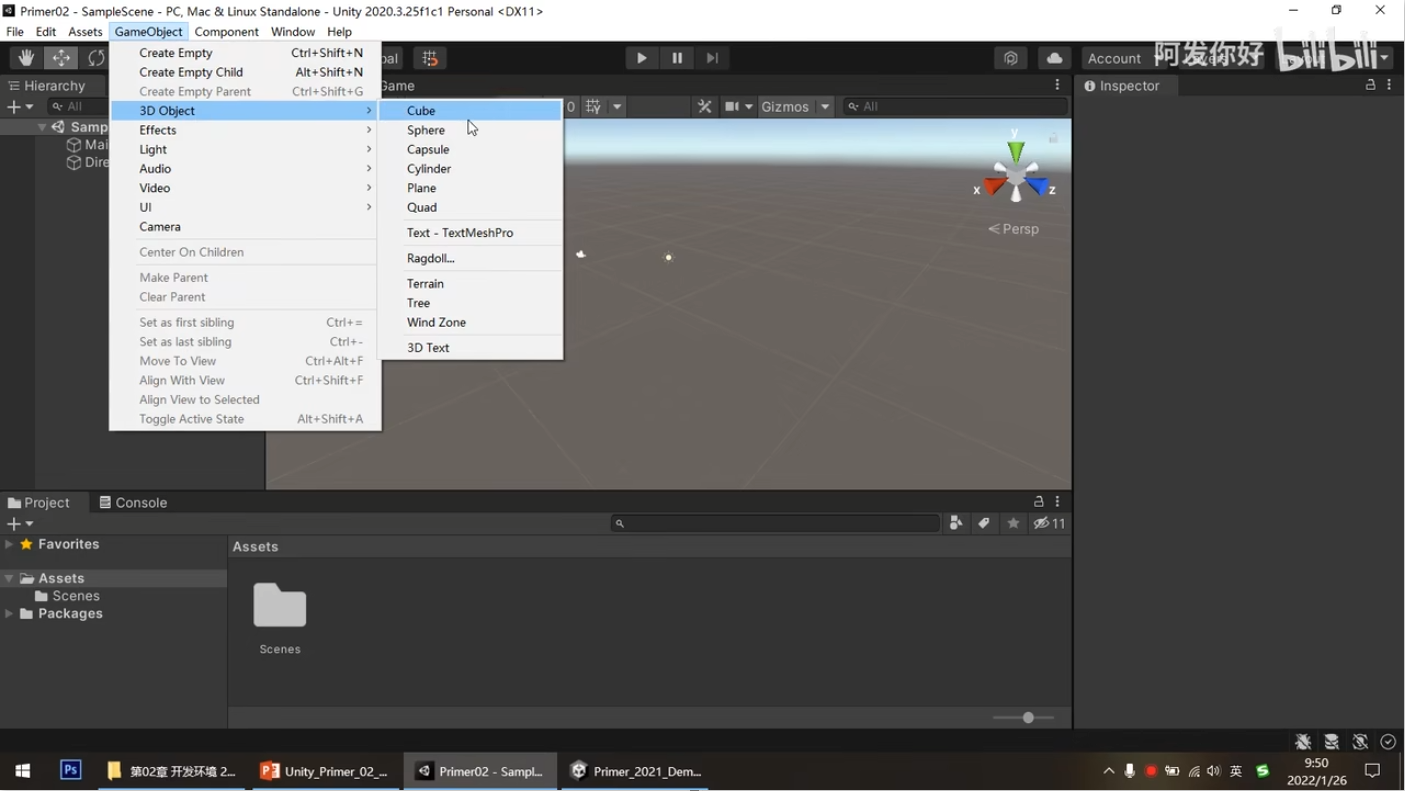Expand Light submenu
The width and height of the screenshot is (1405, 791).
point(245,149)
